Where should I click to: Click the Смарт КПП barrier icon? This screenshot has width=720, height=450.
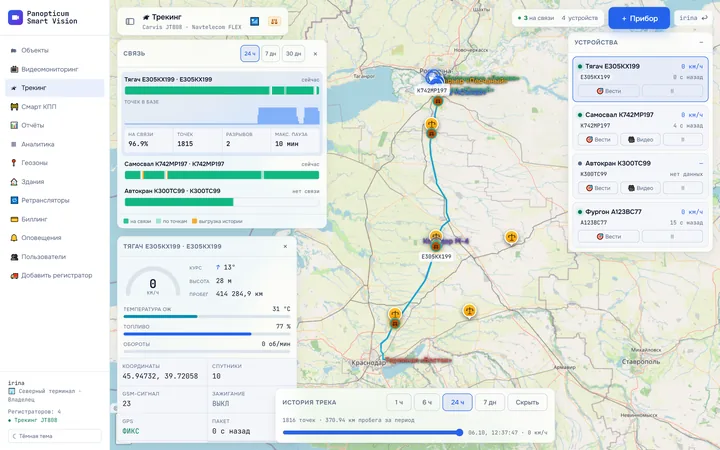[14, 107]
